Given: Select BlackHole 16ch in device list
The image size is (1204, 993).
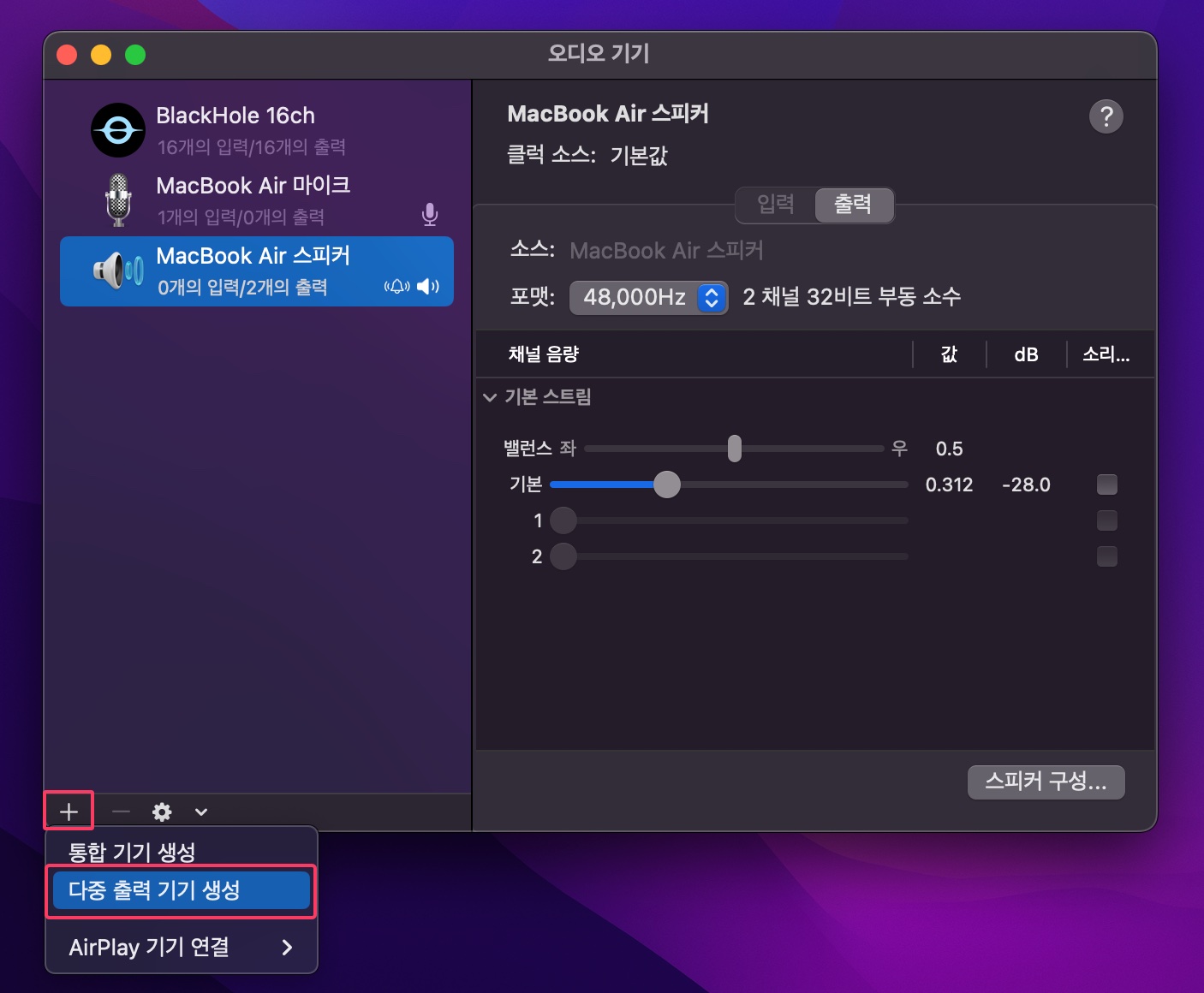Looking at the screenshot, I should (257, 130).
